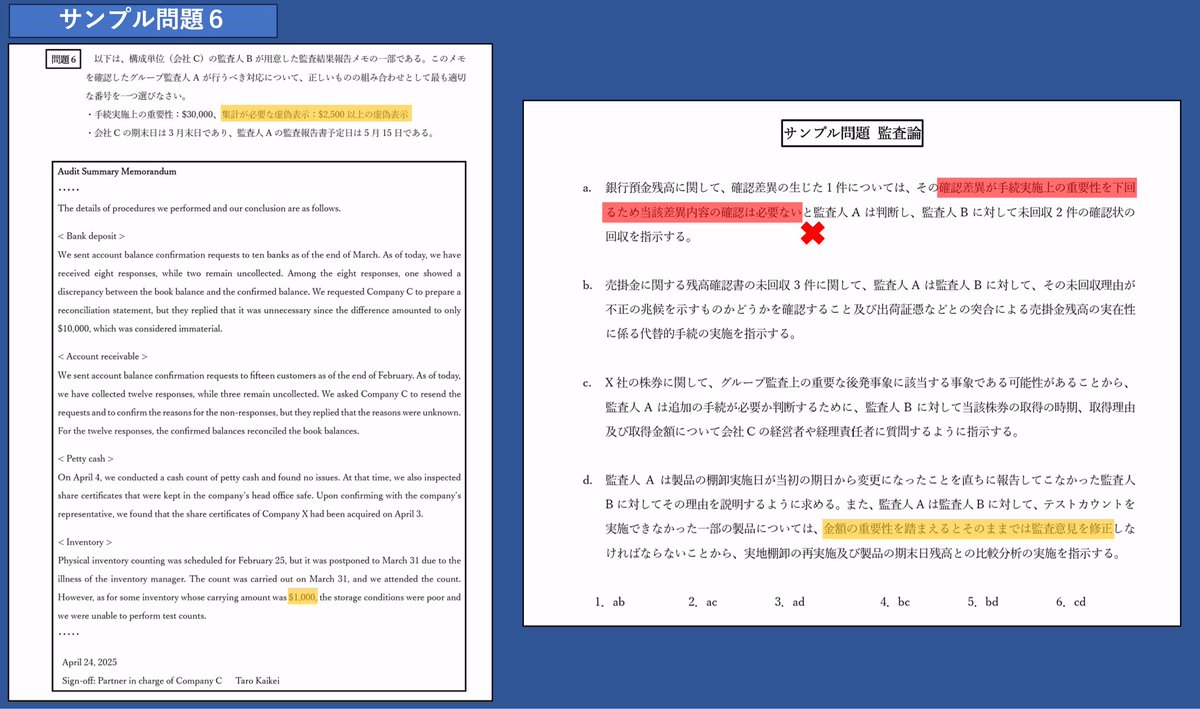
Task: Click statement b. starting with 売掛金に関する残高確認書
Action: (860, 309)
